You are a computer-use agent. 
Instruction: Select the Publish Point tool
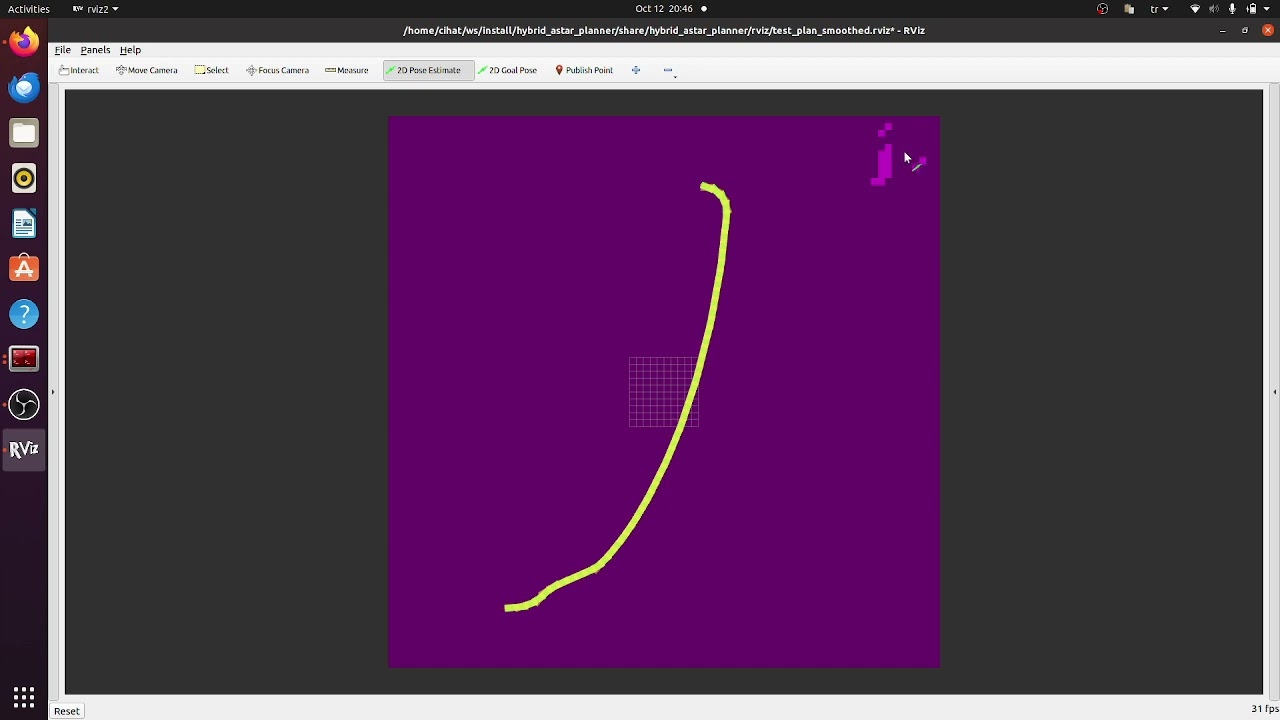[x=584, y=70]
